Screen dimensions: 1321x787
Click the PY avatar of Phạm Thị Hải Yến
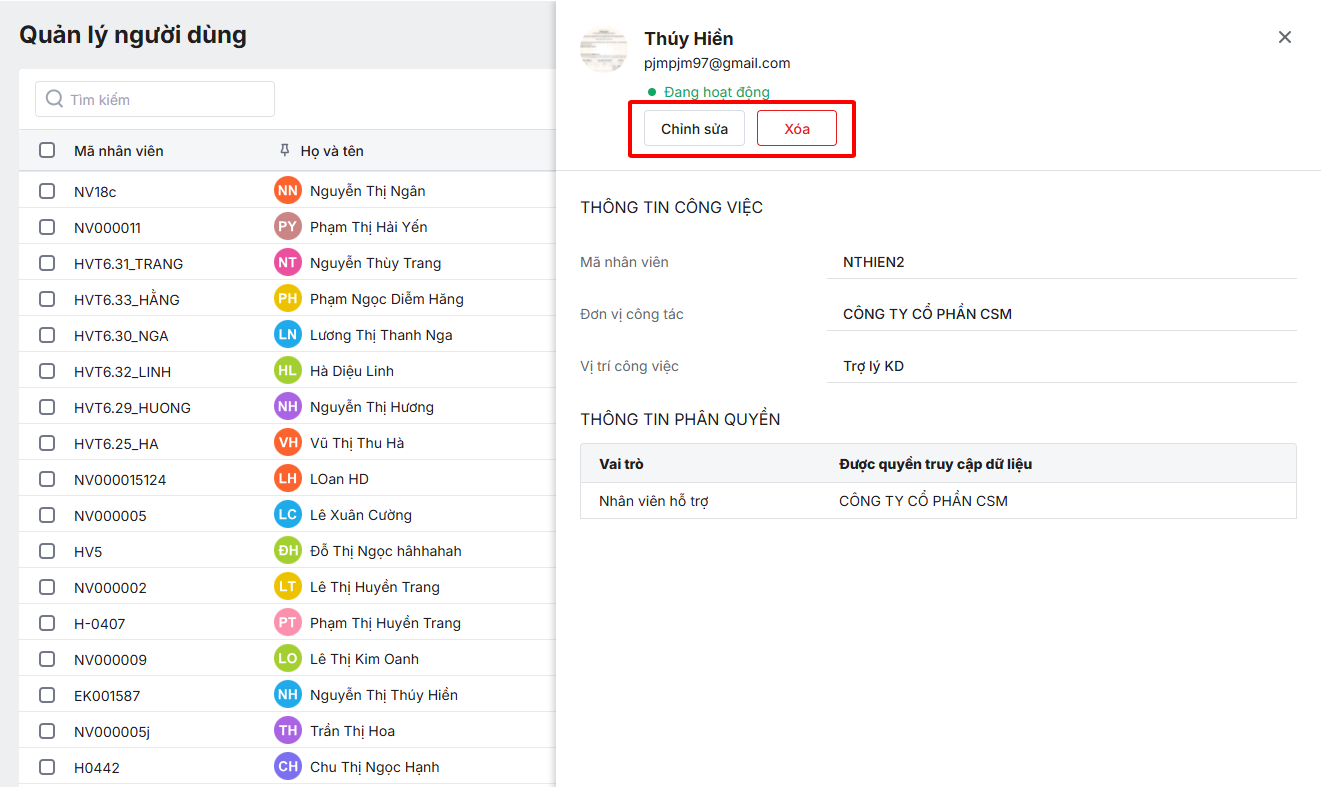point(288,227)
